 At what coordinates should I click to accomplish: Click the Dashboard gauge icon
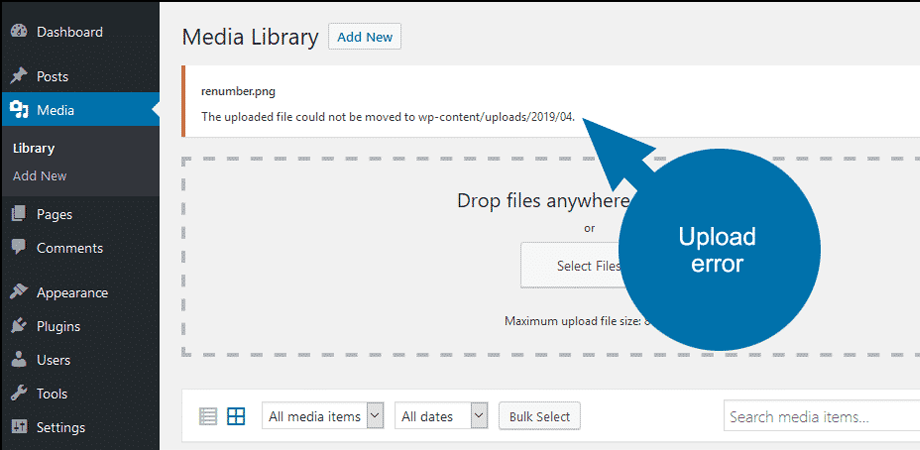click(x=19, y=32)
